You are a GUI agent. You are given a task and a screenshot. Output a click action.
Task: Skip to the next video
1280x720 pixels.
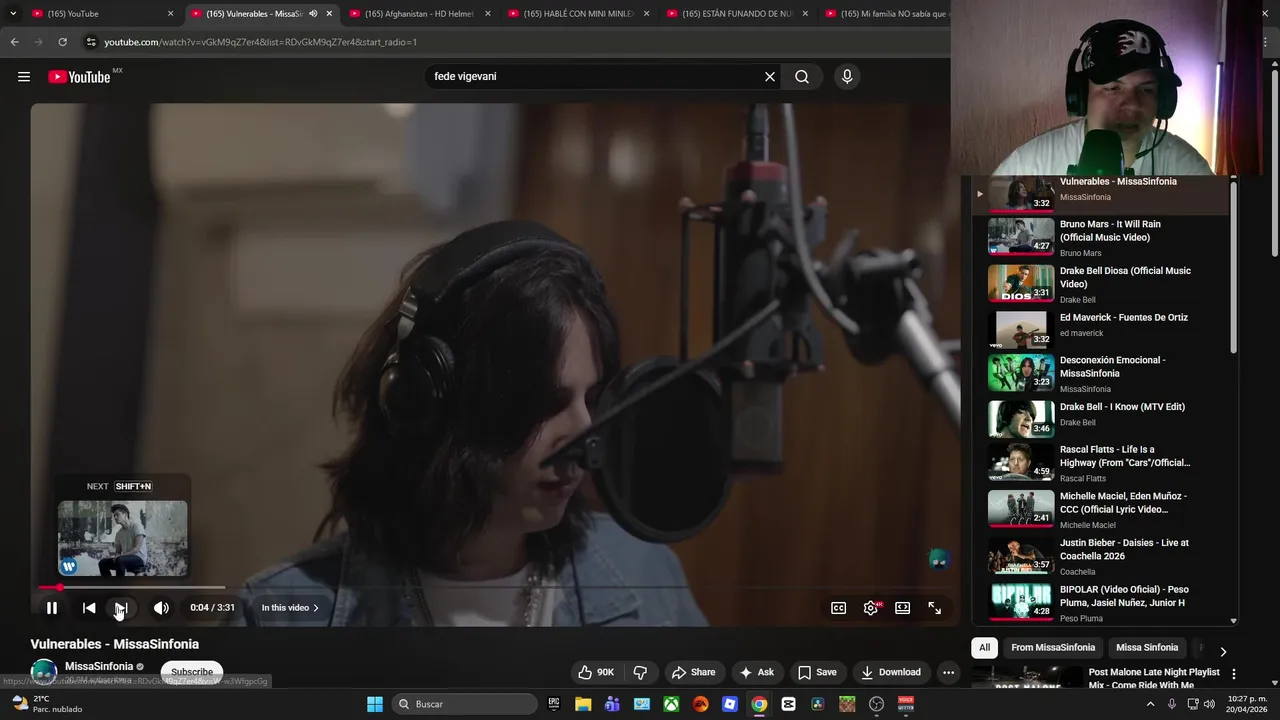[120, 608]
